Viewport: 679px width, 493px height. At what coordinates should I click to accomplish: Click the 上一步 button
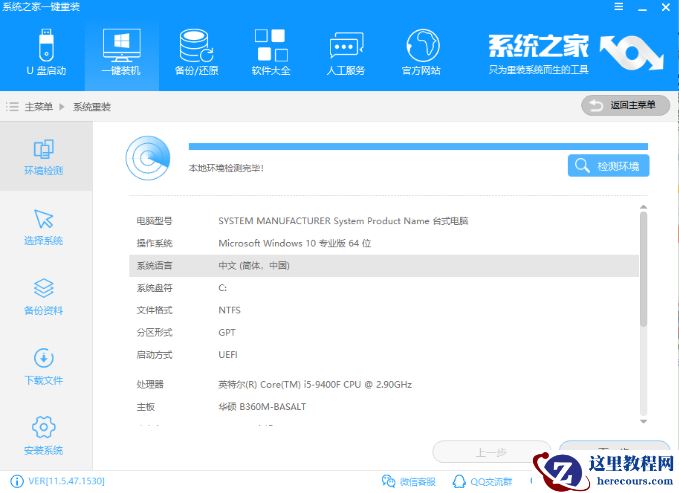pos(491,452)
